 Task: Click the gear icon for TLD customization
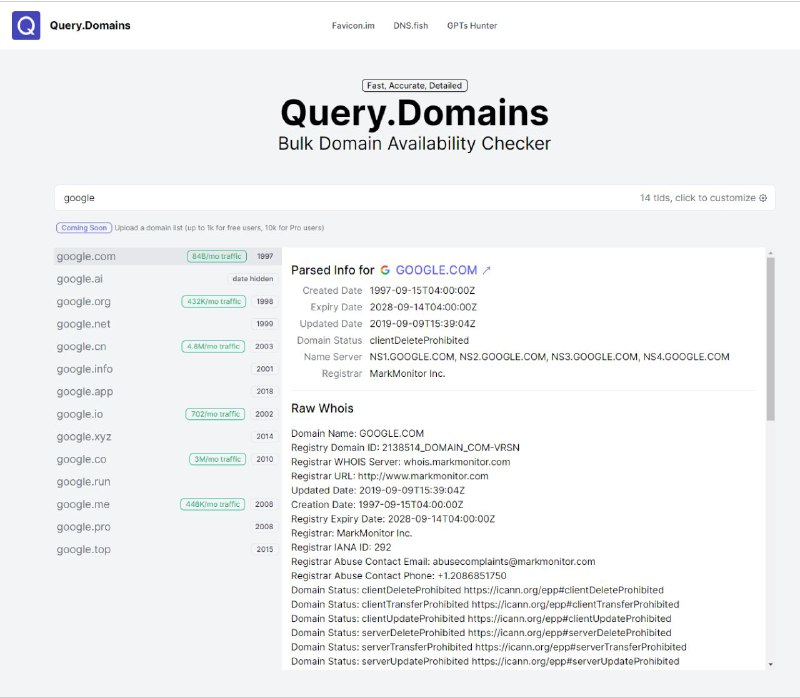click(763, 198)
